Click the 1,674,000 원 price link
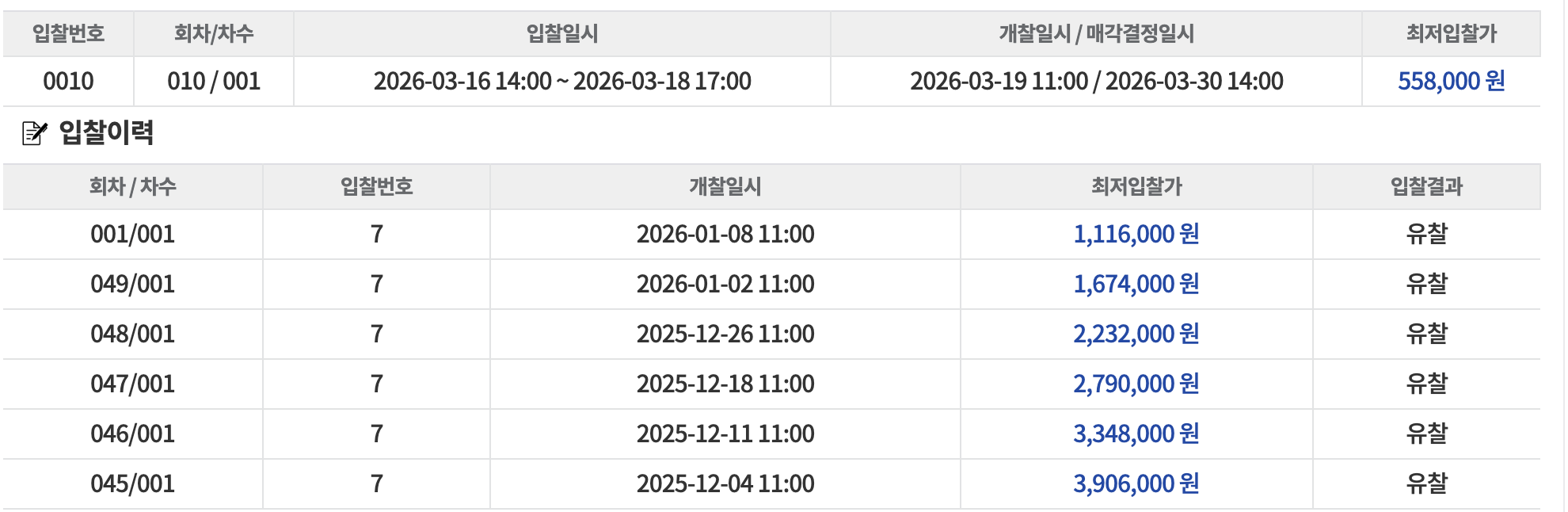The height and width of the screenshot is (512, 1568). coord(1136,284)
